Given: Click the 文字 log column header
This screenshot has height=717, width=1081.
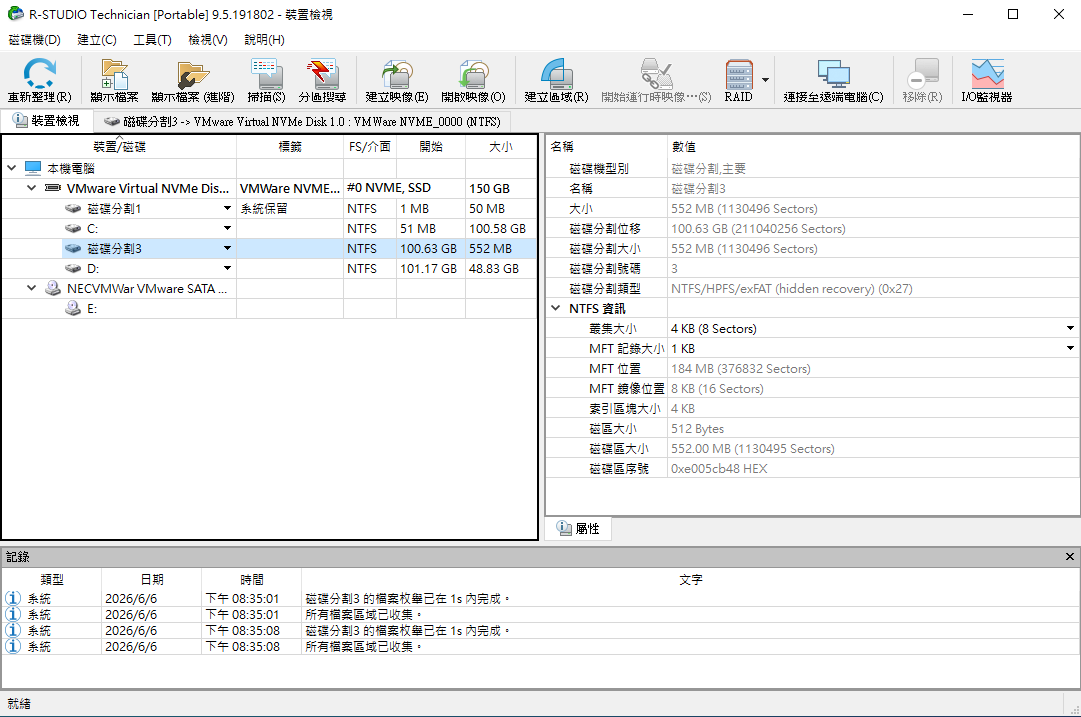Looking at the screenshot, I should [x=690, y=580].
